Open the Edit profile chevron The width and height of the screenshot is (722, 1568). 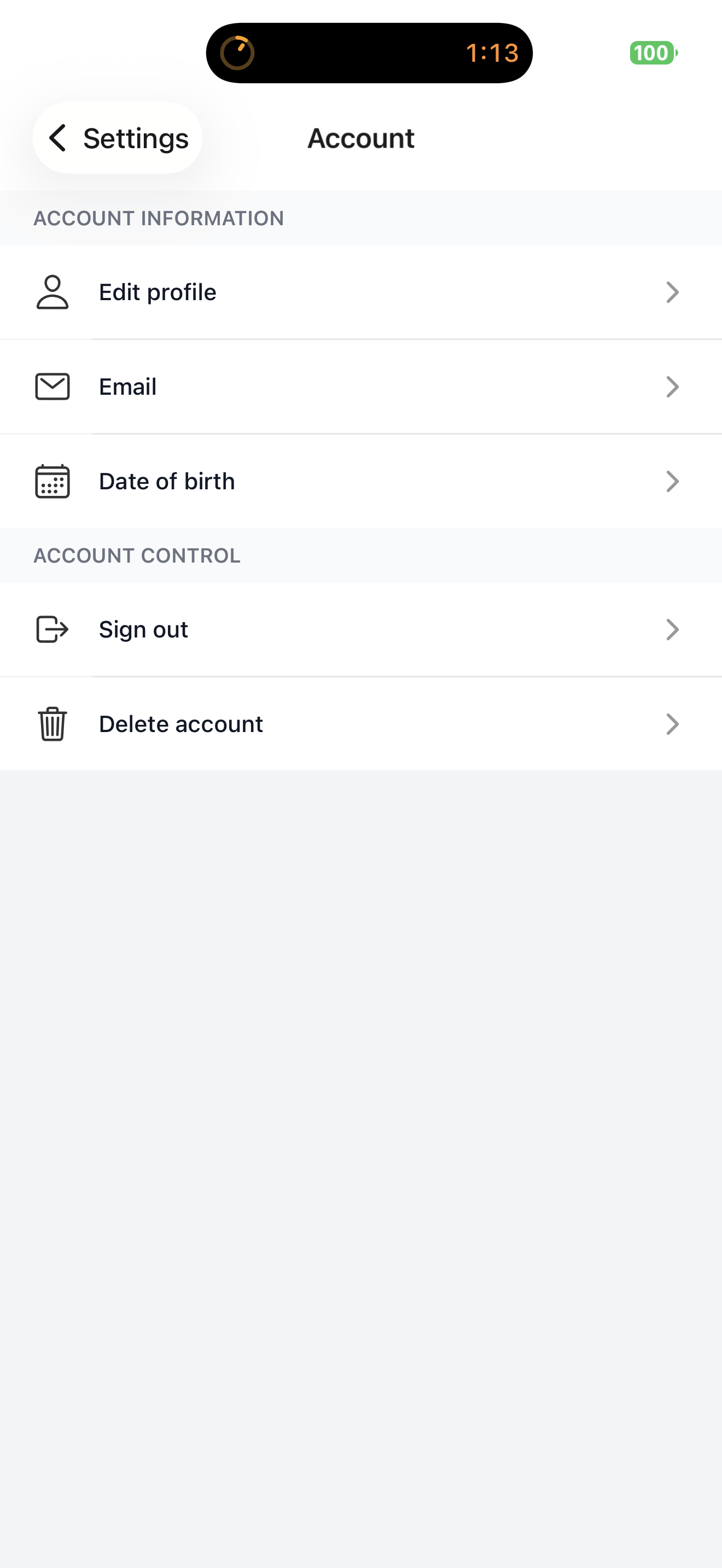(672, 292)
